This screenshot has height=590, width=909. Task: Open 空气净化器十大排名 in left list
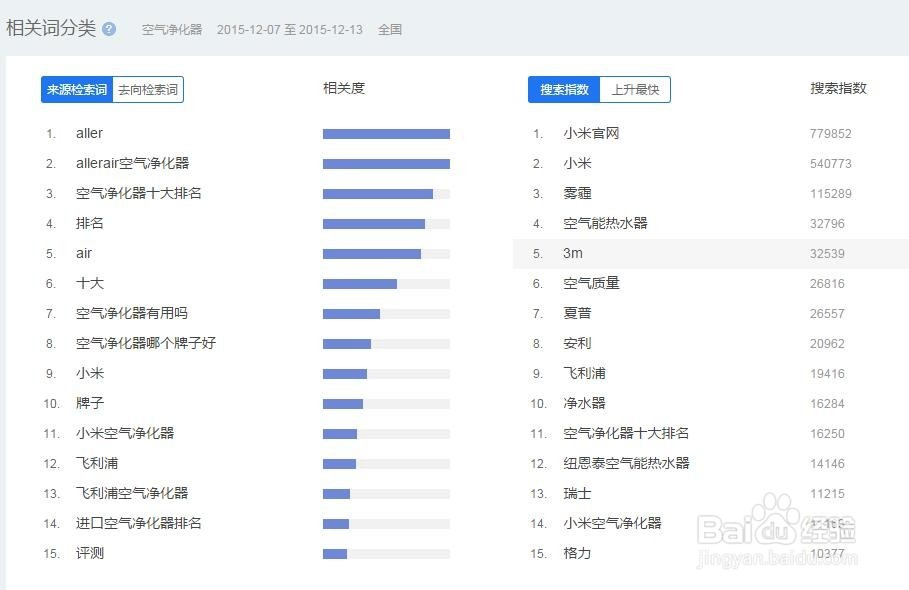(139, 193)
